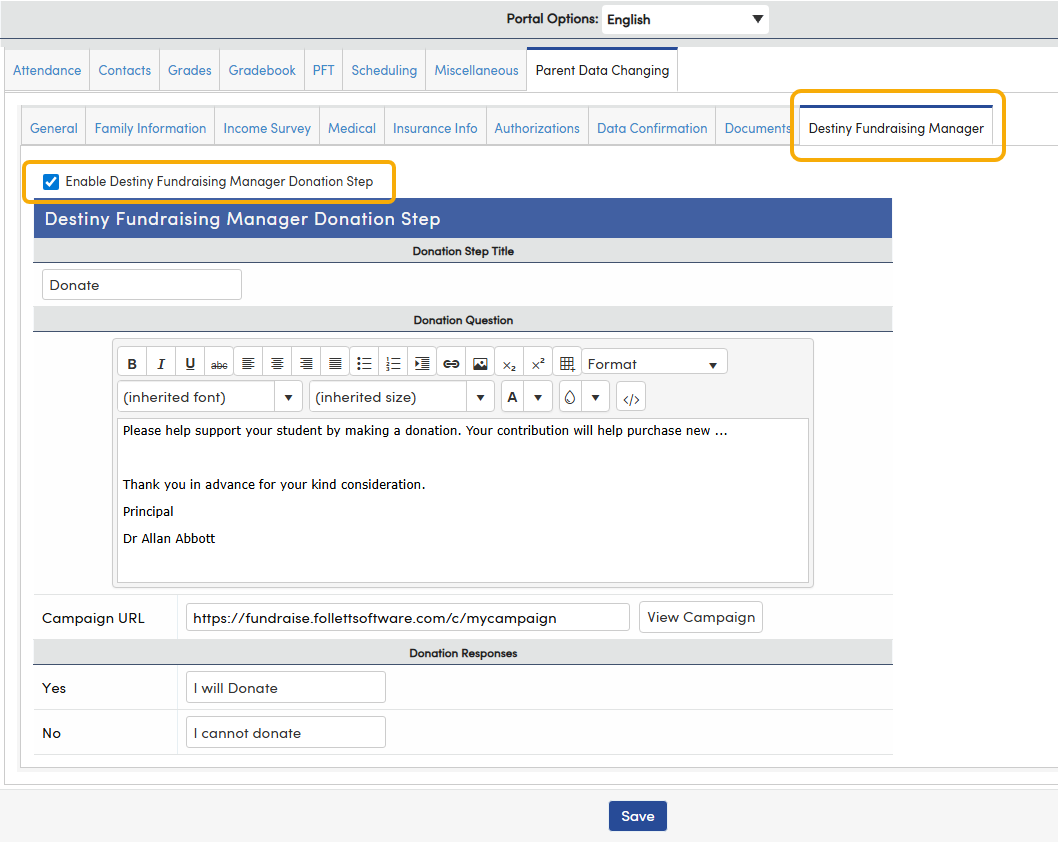
Task: Indent the paragraph
Action: 422,364
